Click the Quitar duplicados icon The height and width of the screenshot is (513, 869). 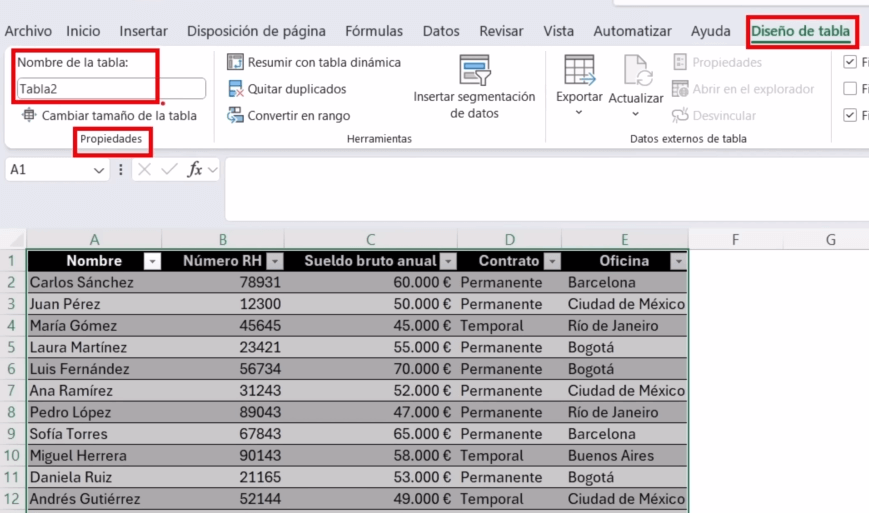(235, 89)
